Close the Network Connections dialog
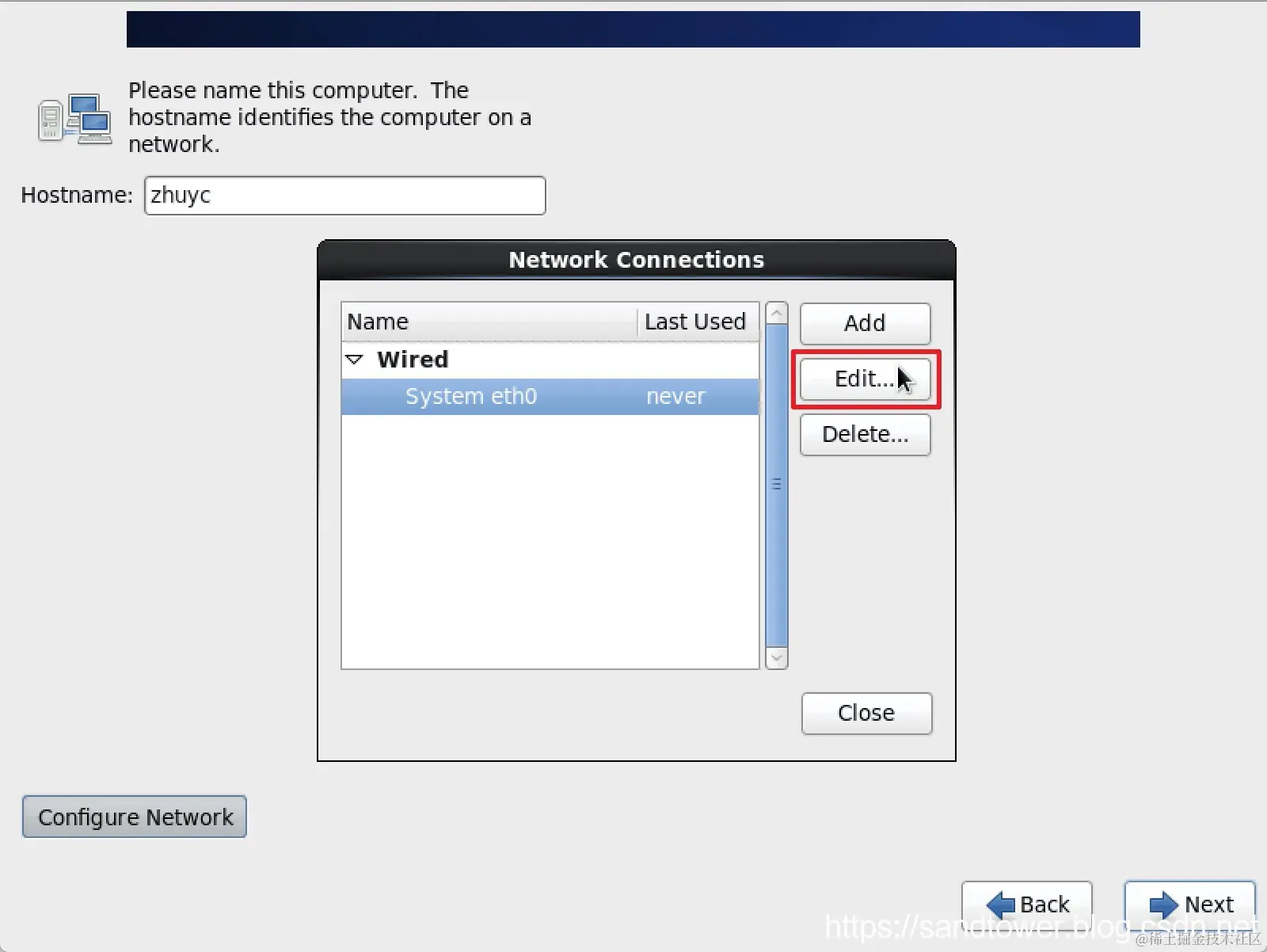Image resolution: width=1267 pixels, height=952 pixels. [x=866, y=713]
